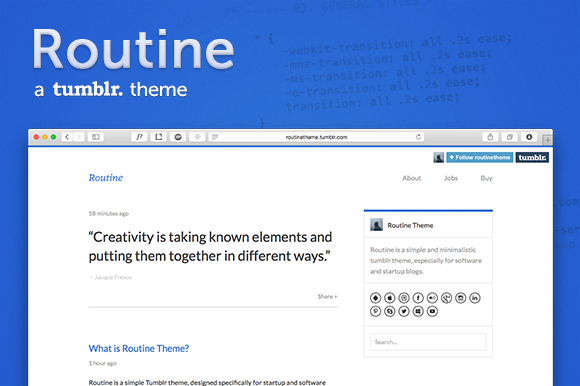This screenshot has width=580, height=386.
Task: Go back with the browser arrow
Action: pyautogui.click(x=67, y=137)
